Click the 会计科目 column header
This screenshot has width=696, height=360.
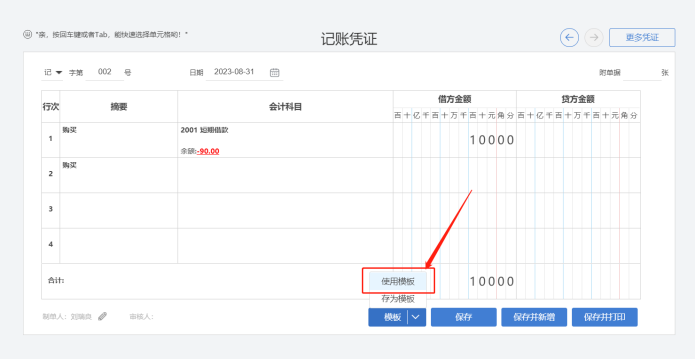285,107
